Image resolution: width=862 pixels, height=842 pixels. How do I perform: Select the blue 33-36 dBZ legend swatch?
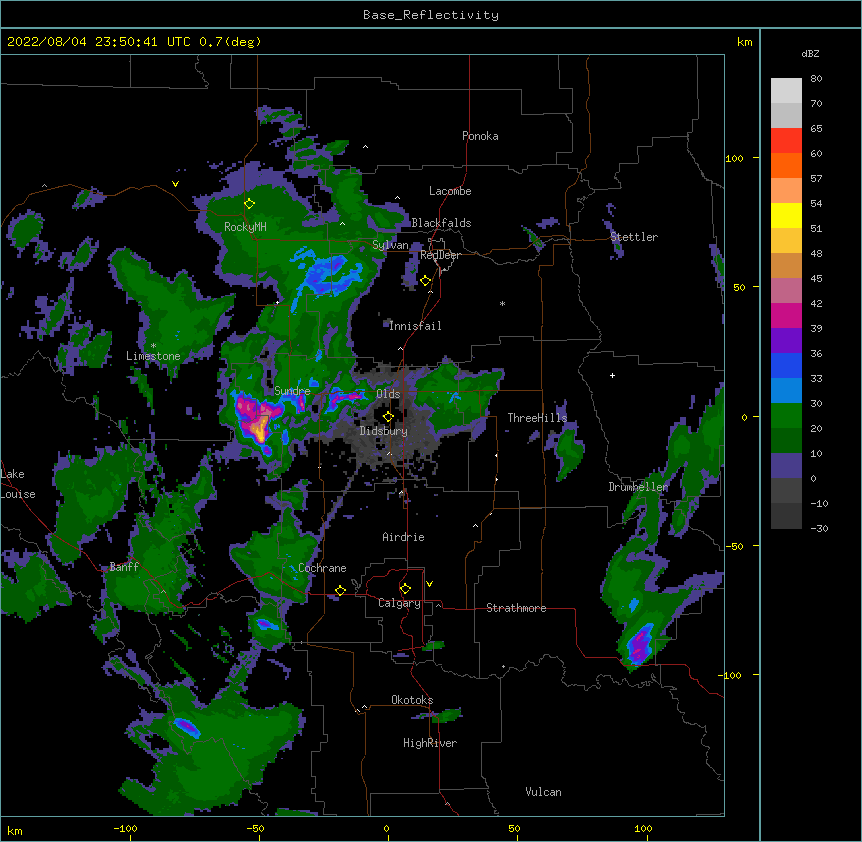pyautogui.click(x=786, y=365)
